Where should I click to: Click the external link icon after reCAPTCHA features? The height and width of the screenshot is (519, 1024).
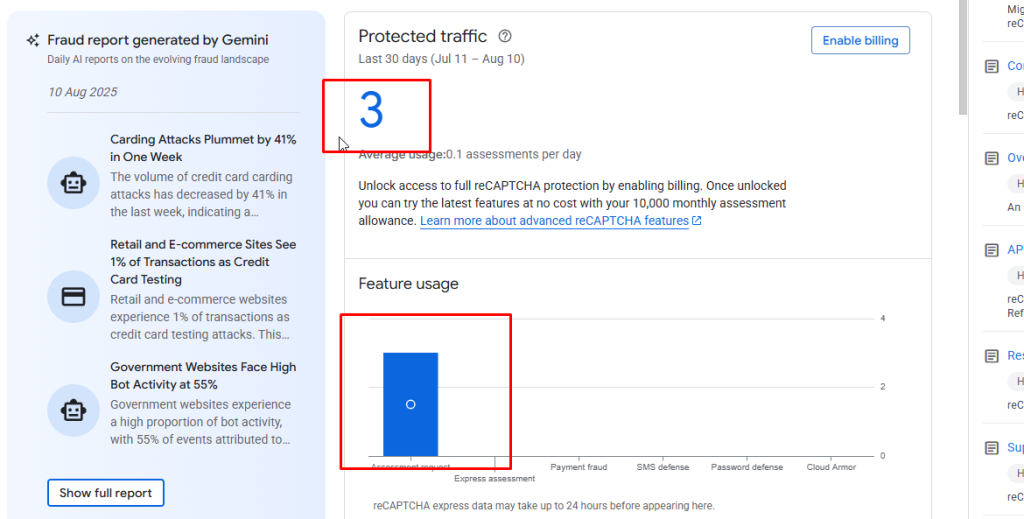(x=697, y=221)
